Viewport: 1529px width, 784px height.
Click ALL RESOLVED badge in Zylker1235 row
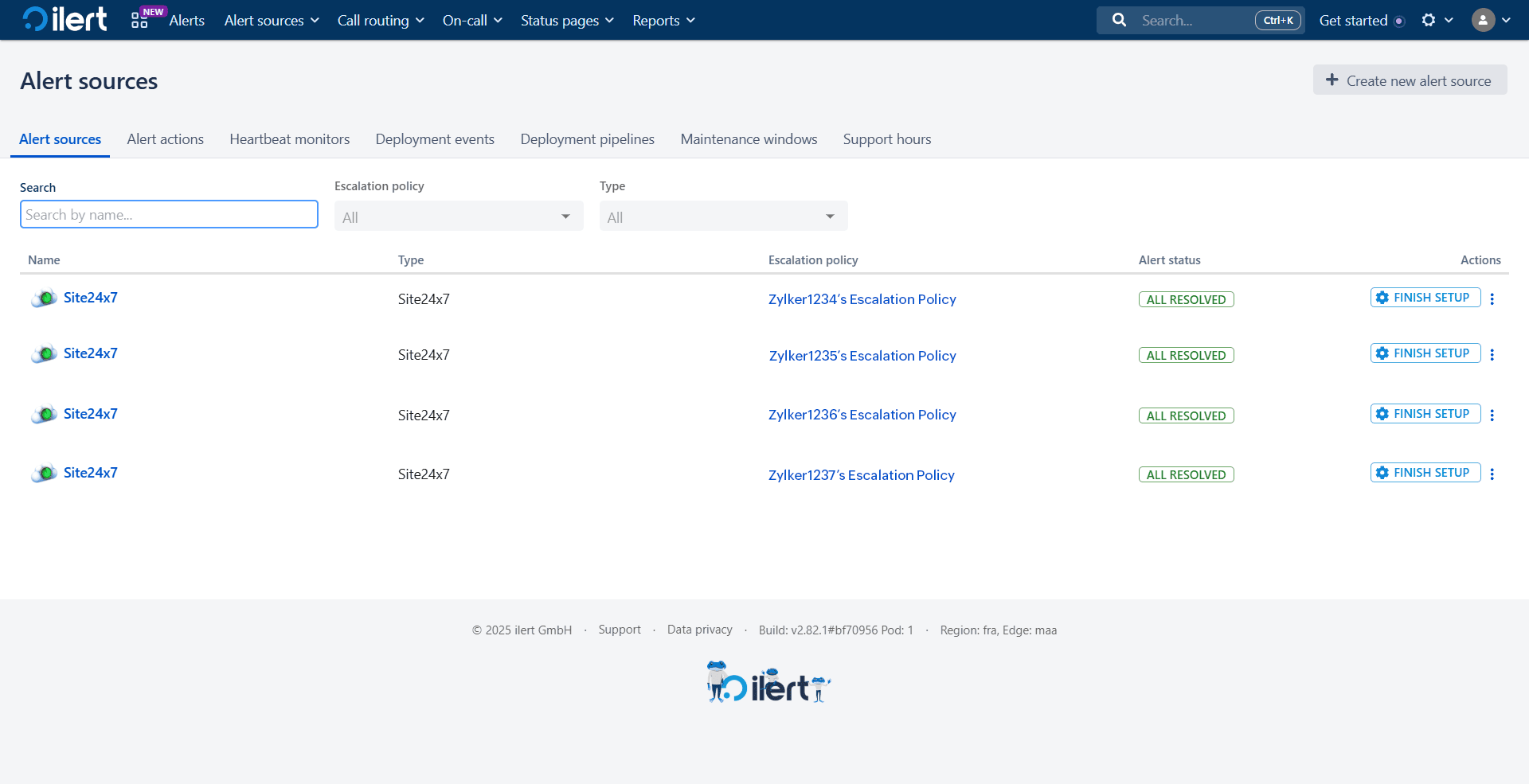[1187, 355]
